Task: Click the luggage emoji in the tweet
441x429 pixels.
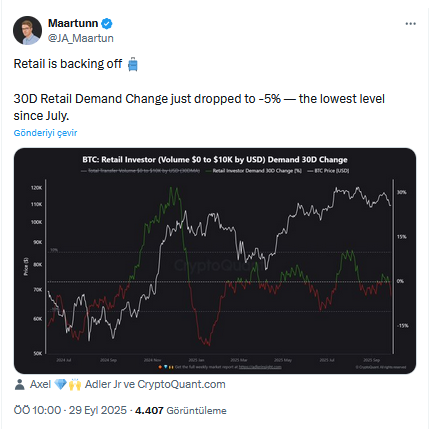Action: pyautogui.click(x=133, y=64)
